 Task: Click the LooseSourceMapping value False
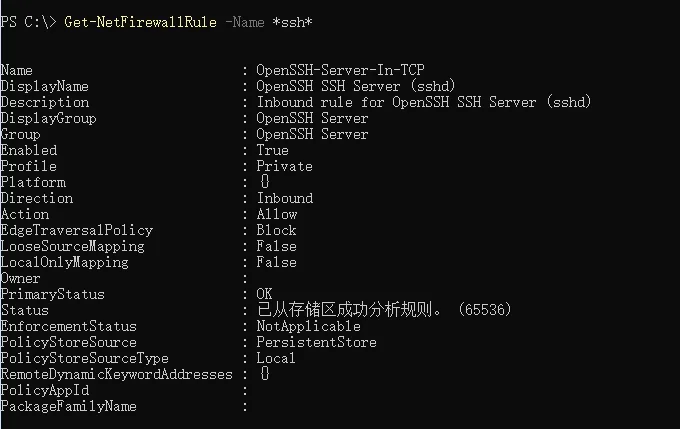pos(276,246)
